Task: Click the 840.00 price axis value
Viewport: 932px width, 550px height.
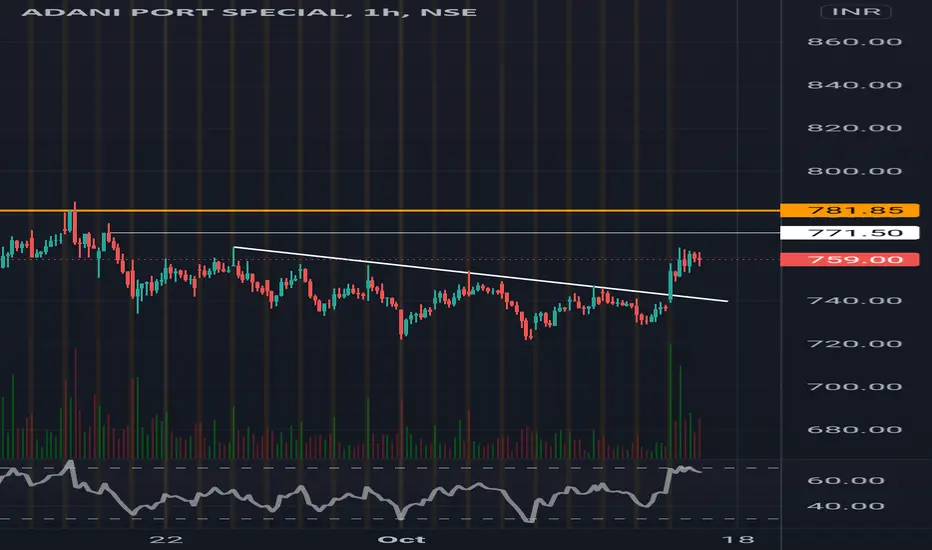Action: pos(854,85)
